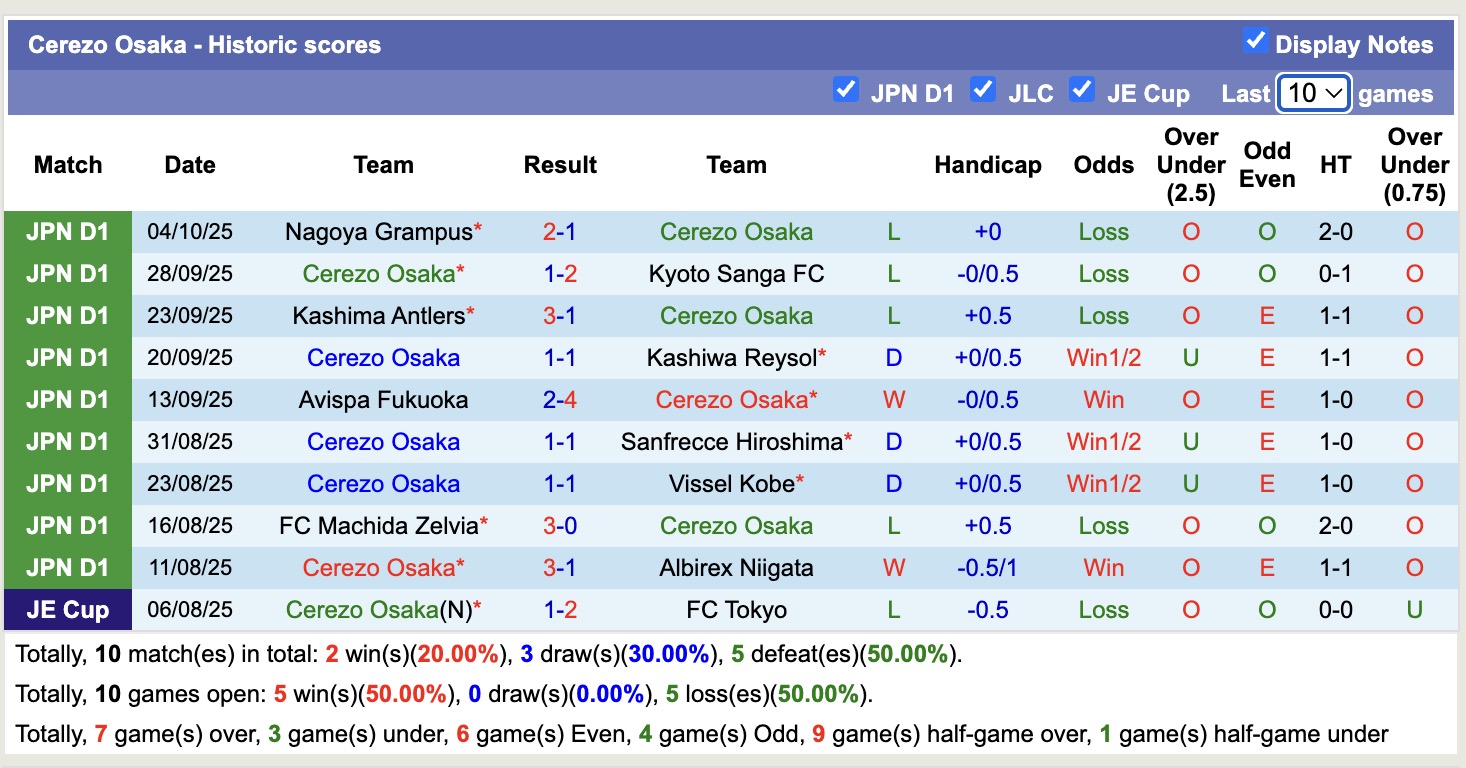Sort by the Date column header

pos(190,165)
